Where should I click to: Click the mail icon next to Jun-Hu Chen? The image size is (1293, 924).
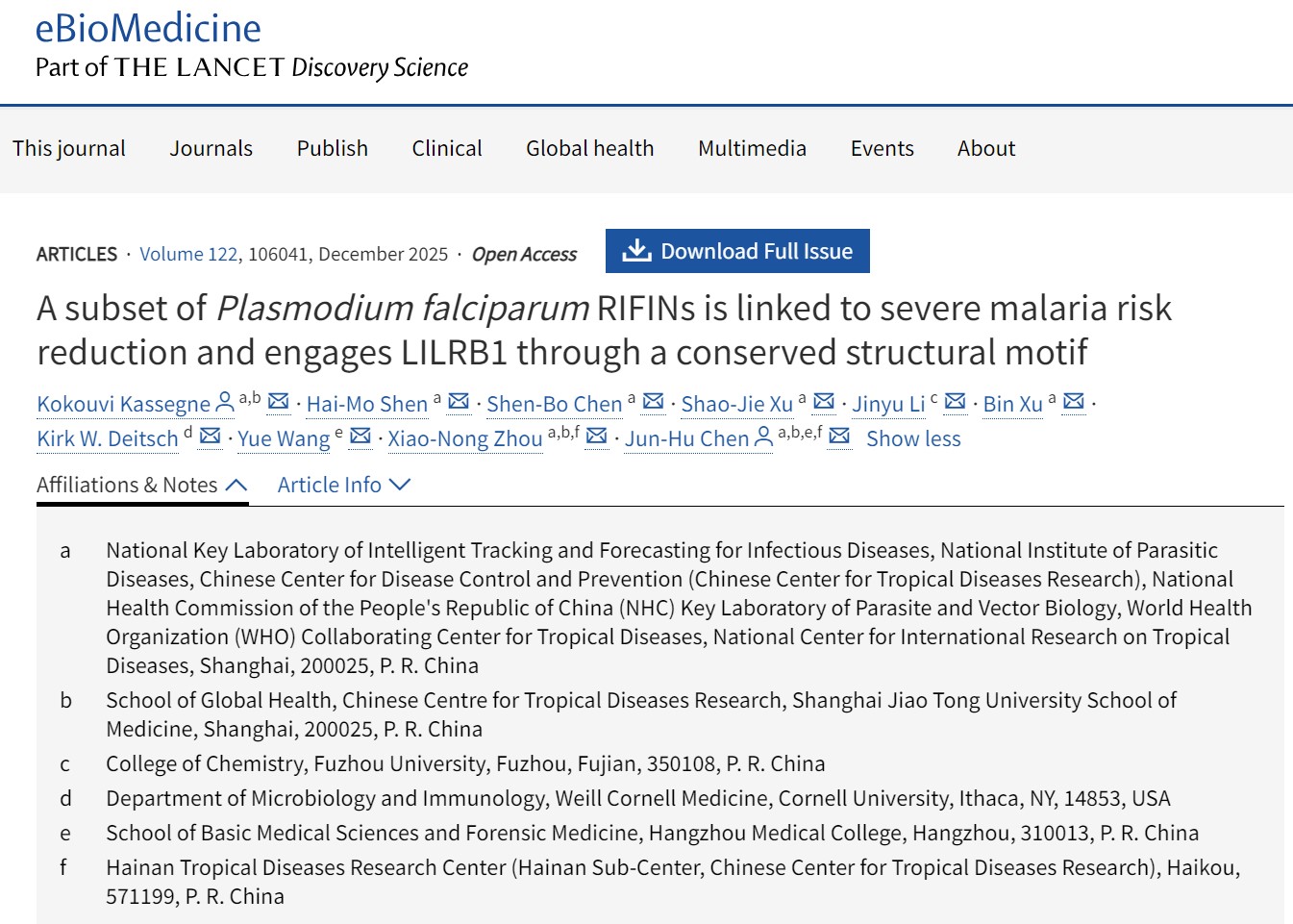pos(839,437)
